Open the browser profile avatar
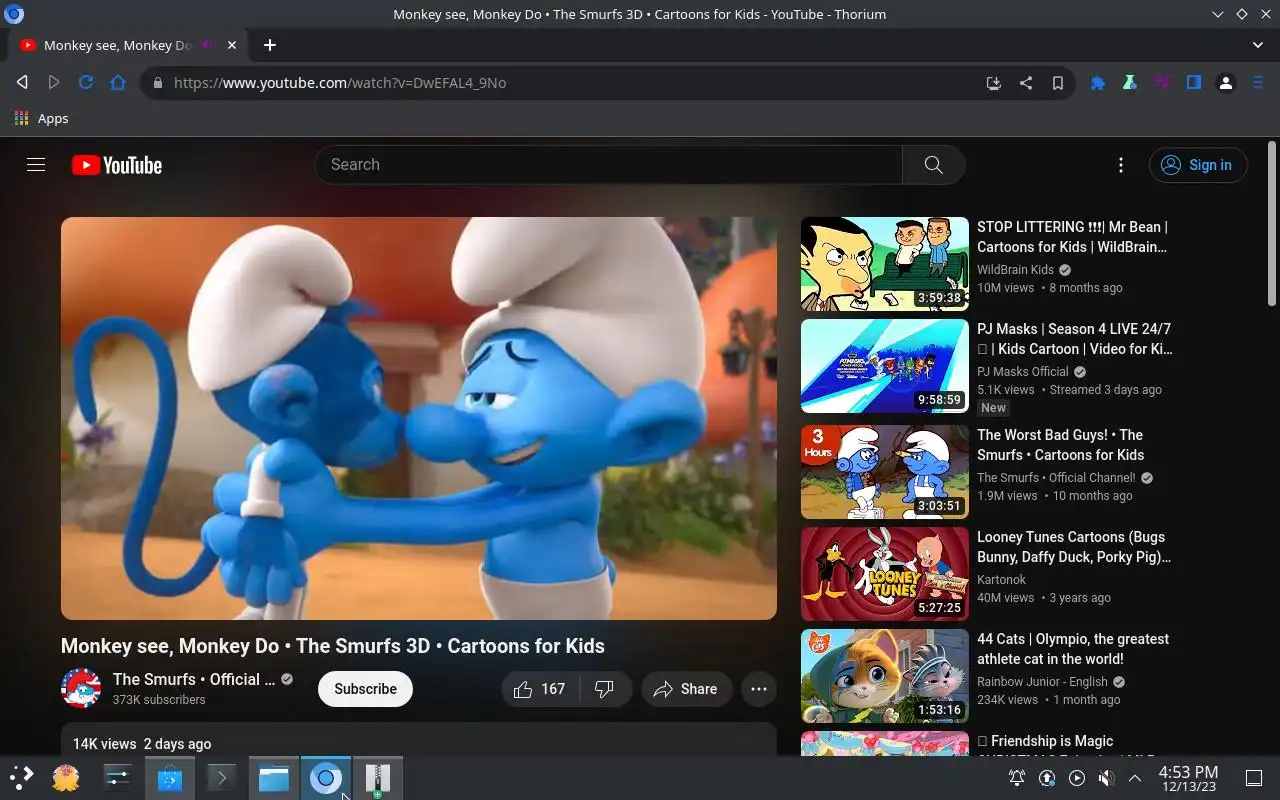This screenshot has height=800, width=1280. click(1225, 83)
